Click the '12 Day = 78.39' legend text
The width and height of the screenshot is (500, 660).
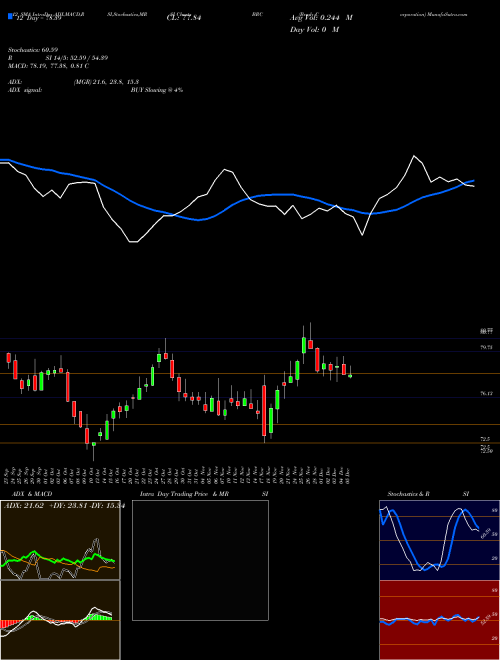[37, 18]
